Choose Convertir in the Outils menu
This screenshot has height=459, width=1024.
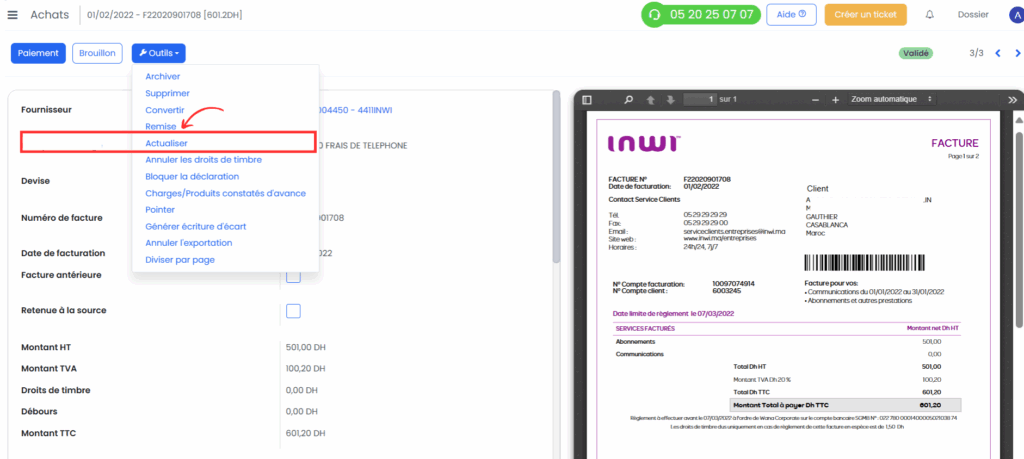(165, 110)
